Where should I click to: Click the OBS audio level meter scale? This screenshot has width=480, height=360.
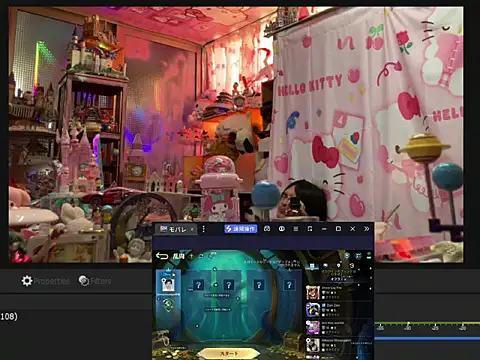tap(427, 326)
